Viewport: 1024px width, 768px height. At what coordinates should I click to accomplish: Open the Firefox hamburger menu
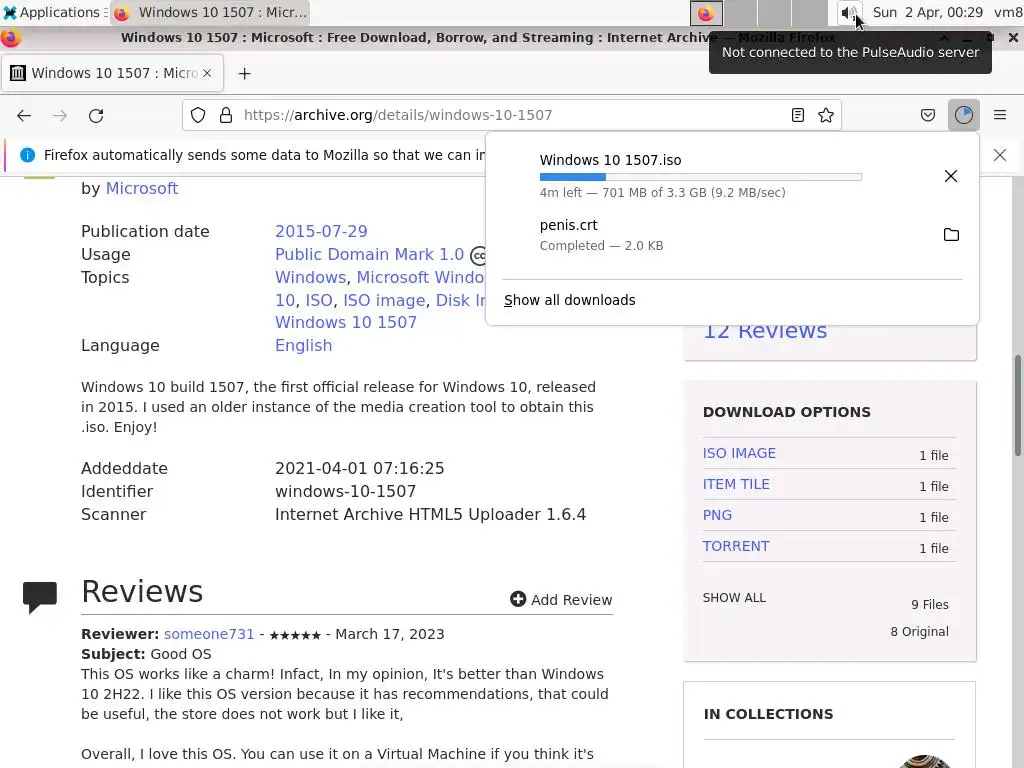click(x=999, y=116)
